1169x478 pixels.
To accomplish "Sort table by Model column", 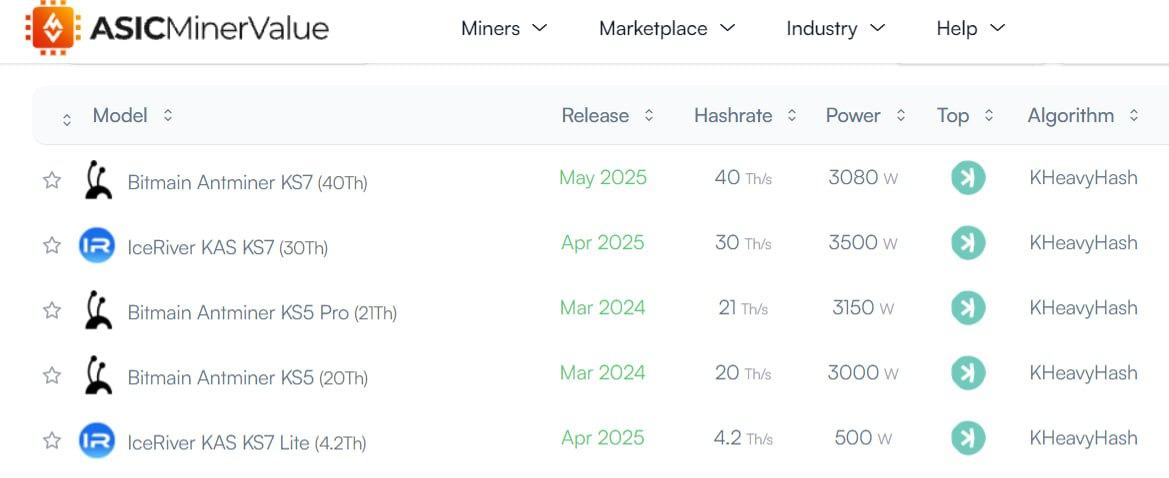I will coord(133,116).
